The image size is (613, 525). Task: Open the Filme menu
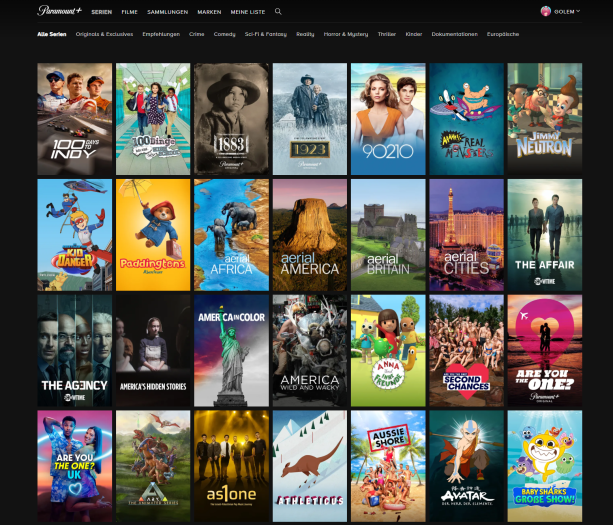129,12
